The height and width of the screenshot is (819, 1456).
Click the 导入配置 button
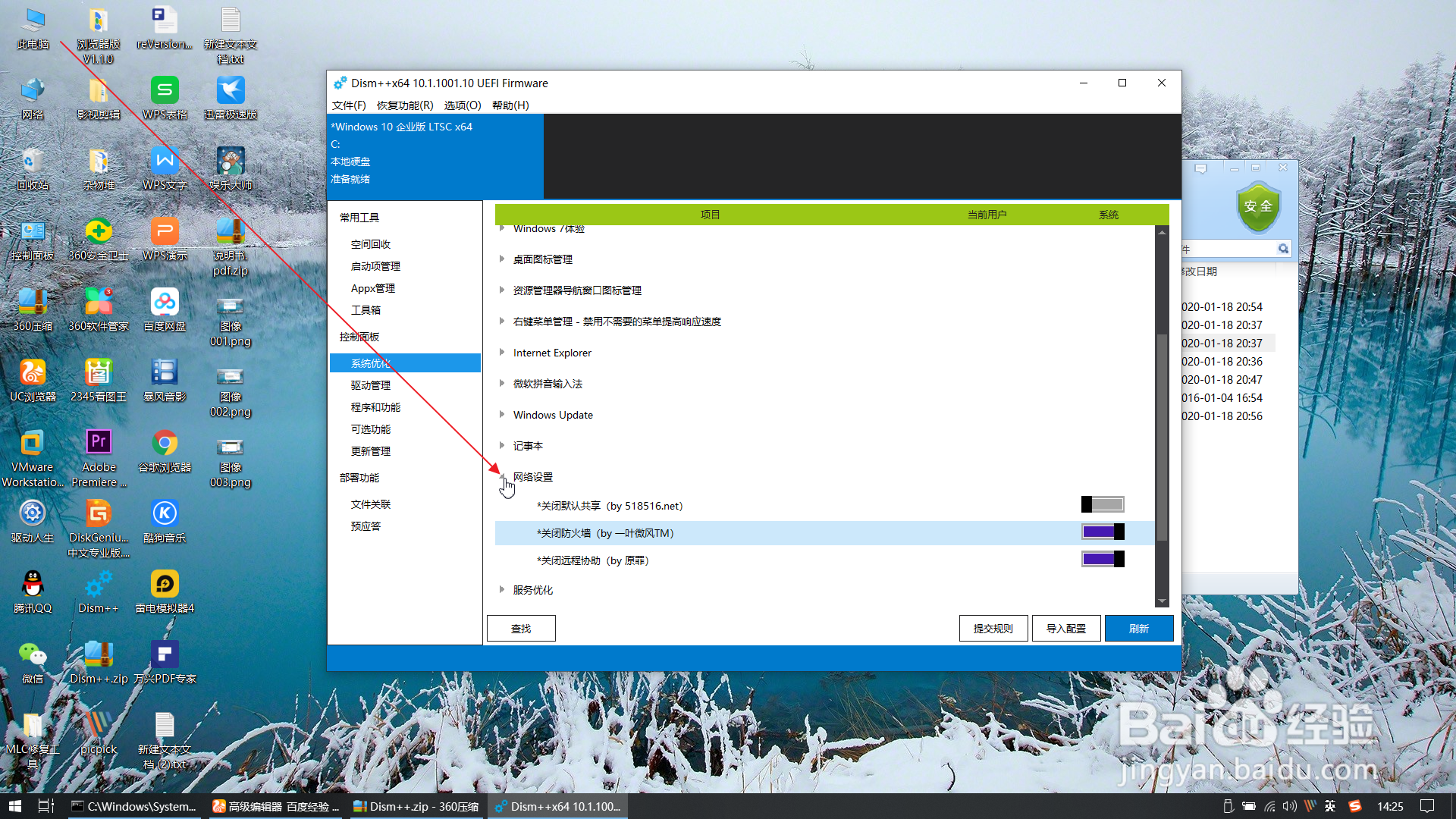tap(1065, 629)
